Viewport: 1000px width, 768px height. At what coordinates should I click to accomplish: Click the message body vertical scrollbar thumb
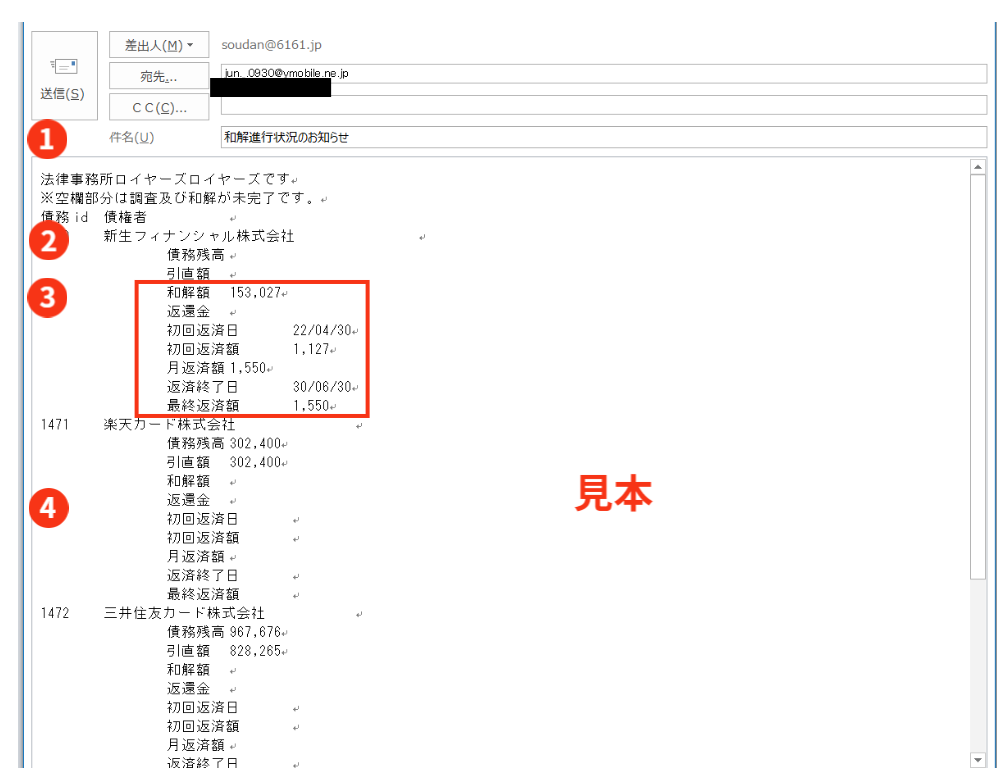click(x=978, y=378)
